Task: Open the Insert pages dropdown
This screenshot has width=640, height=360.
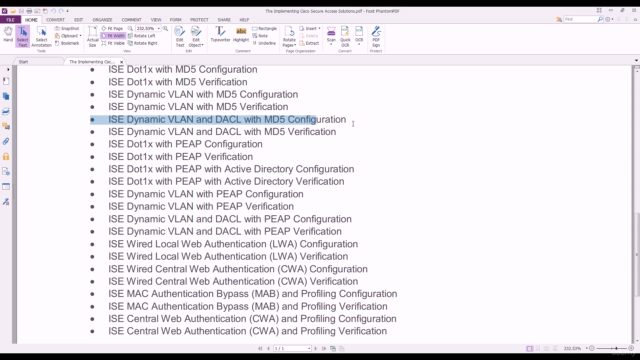Action: click(x=310, y=29)
